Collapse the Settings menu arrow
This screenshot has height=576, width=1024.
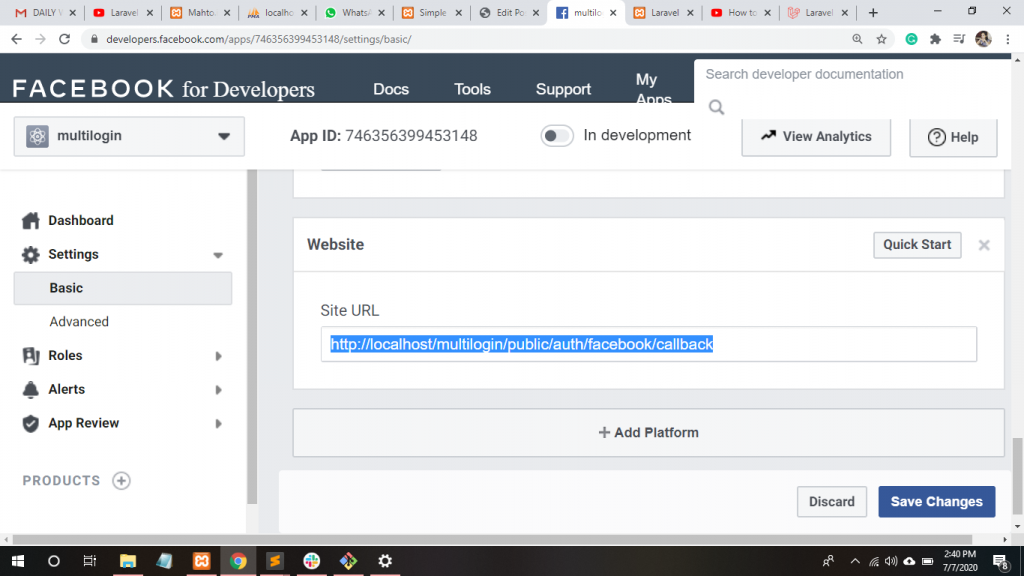[x=218, y=255]
